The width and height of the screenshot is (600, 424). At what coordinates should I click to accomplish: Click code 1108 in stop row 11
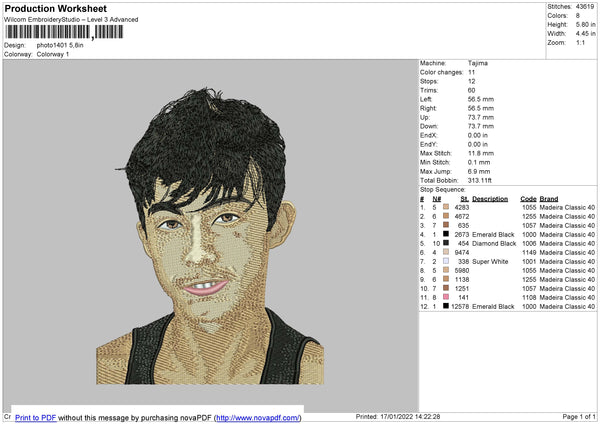(529, 297)
